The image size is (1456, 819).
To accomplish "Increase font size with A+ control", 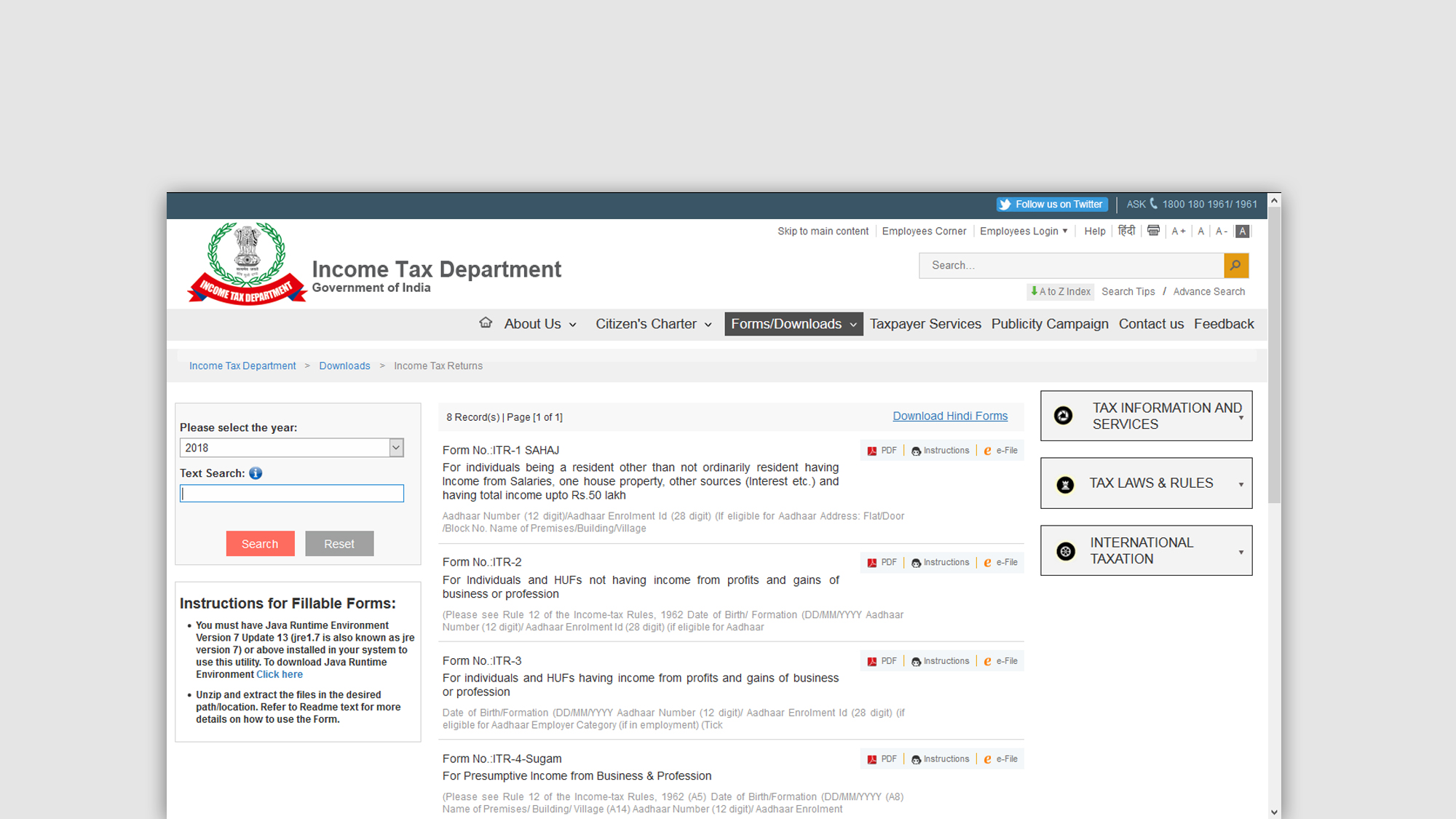I will pos(1178,232).
